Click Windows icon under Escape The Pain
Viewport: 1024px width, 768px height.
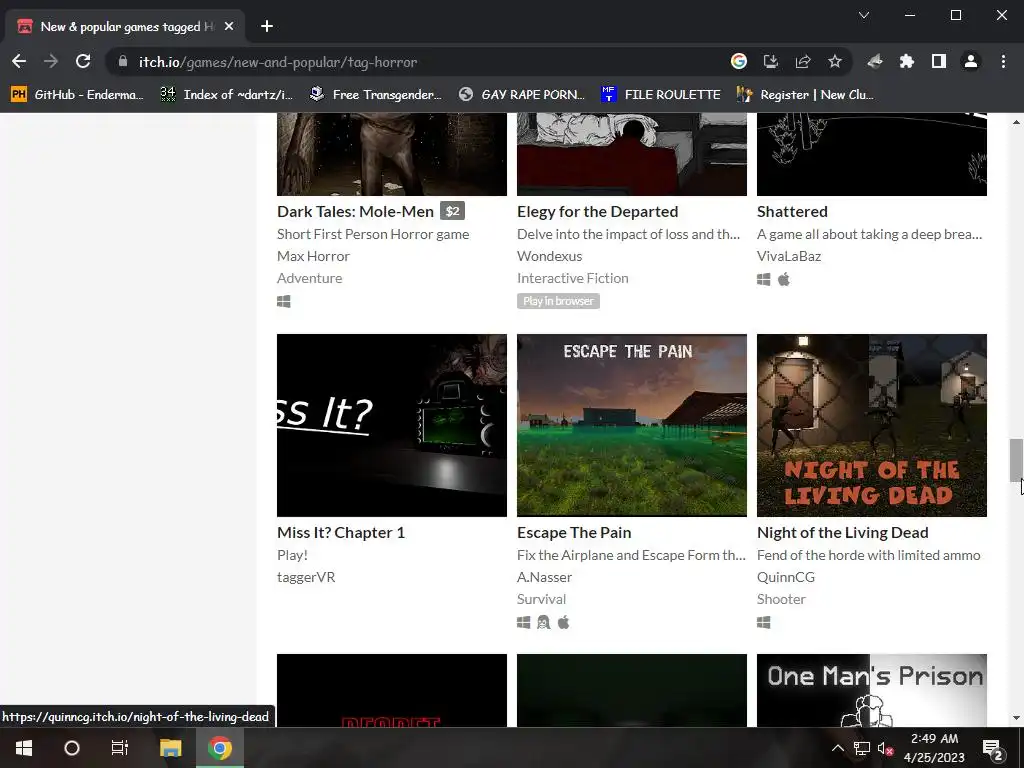click(524, 622)
